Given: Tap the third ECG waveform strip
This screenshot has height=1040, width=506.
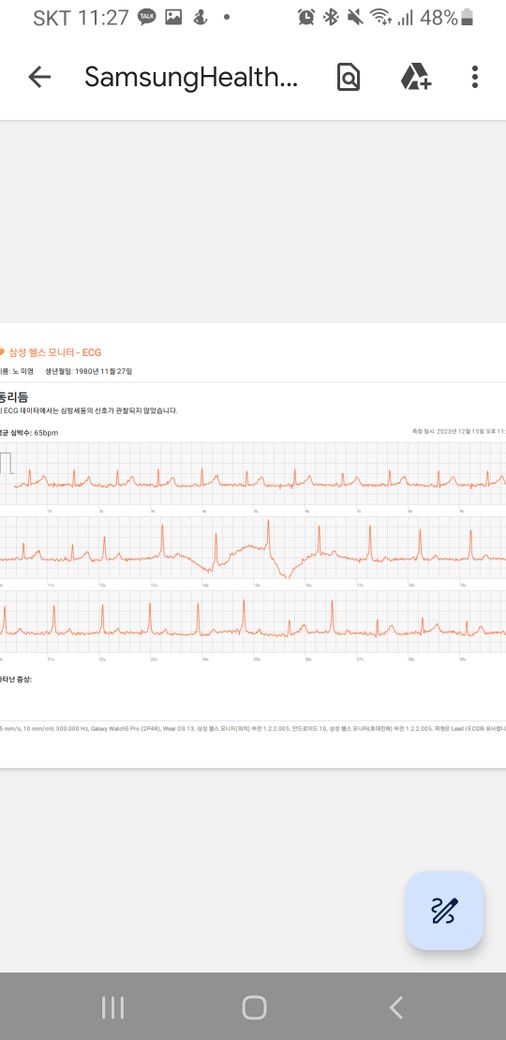Looking at the screenshot, I should (x=253, y=621).
